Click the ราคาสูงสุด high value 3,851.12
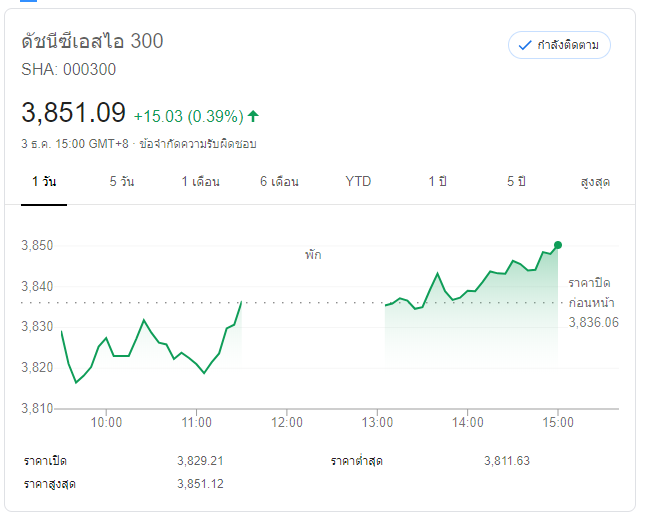The height and width of the screenshot is (522, 645). point(199,484)
